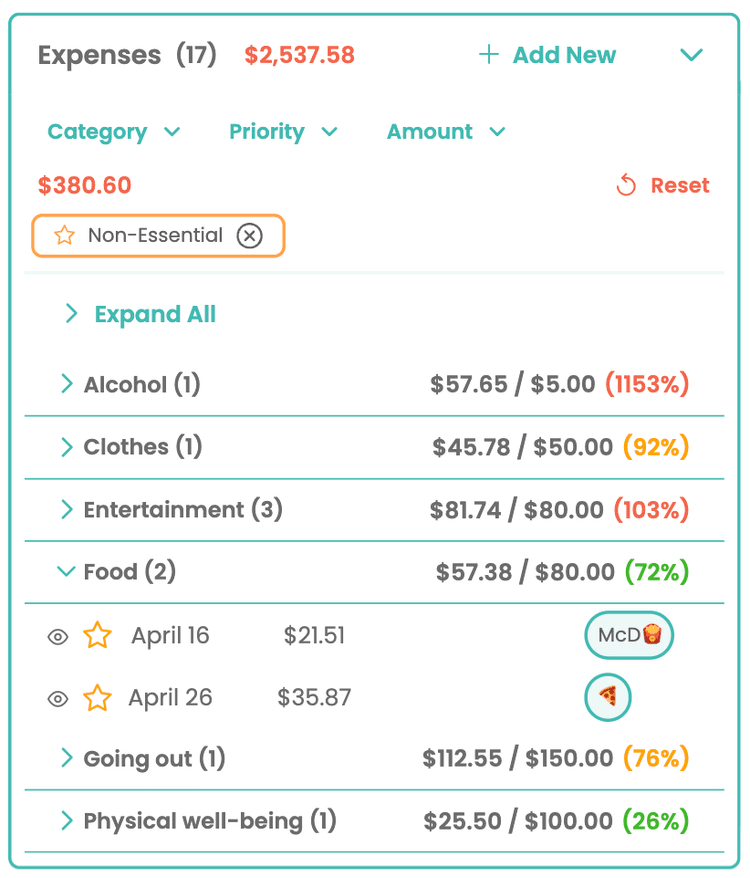Click the plus icon next to Add New
750x878 pixels.
tap(489, 55)
